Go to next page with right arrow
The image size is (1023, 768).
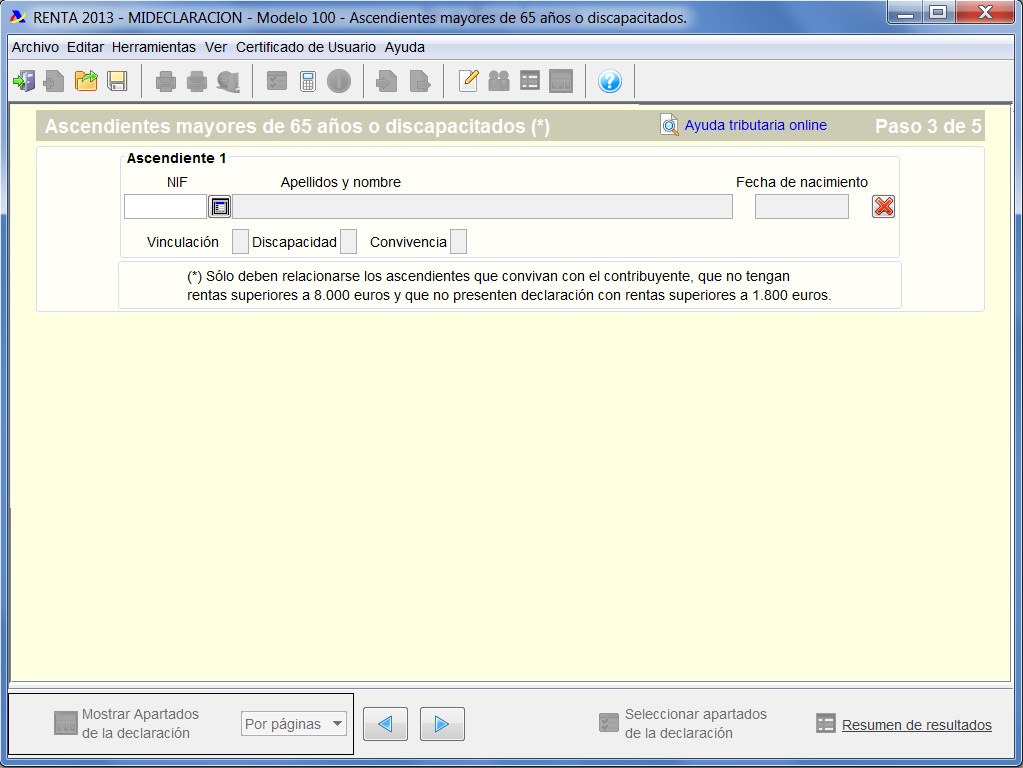pyautogui.click(x=442, y=724)
